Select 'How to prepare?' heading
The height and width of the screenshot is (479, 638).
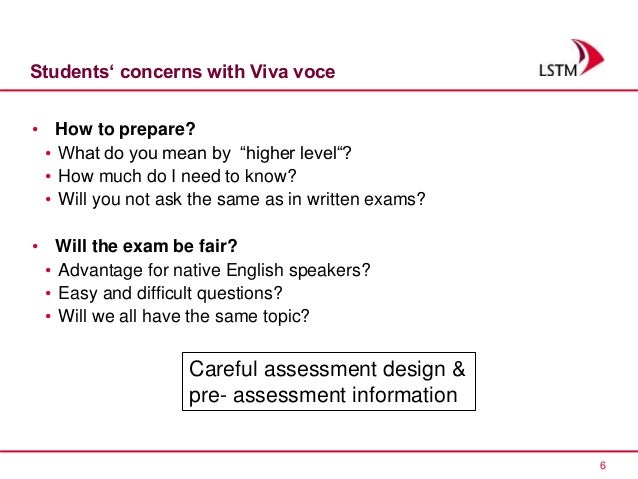tap(124, 129)
